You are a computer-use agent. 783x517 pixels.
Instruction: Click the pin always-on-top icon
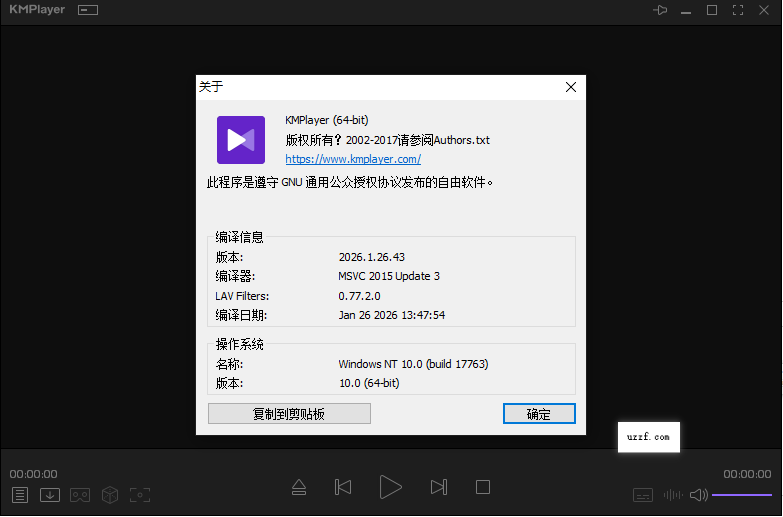(660, 10)
